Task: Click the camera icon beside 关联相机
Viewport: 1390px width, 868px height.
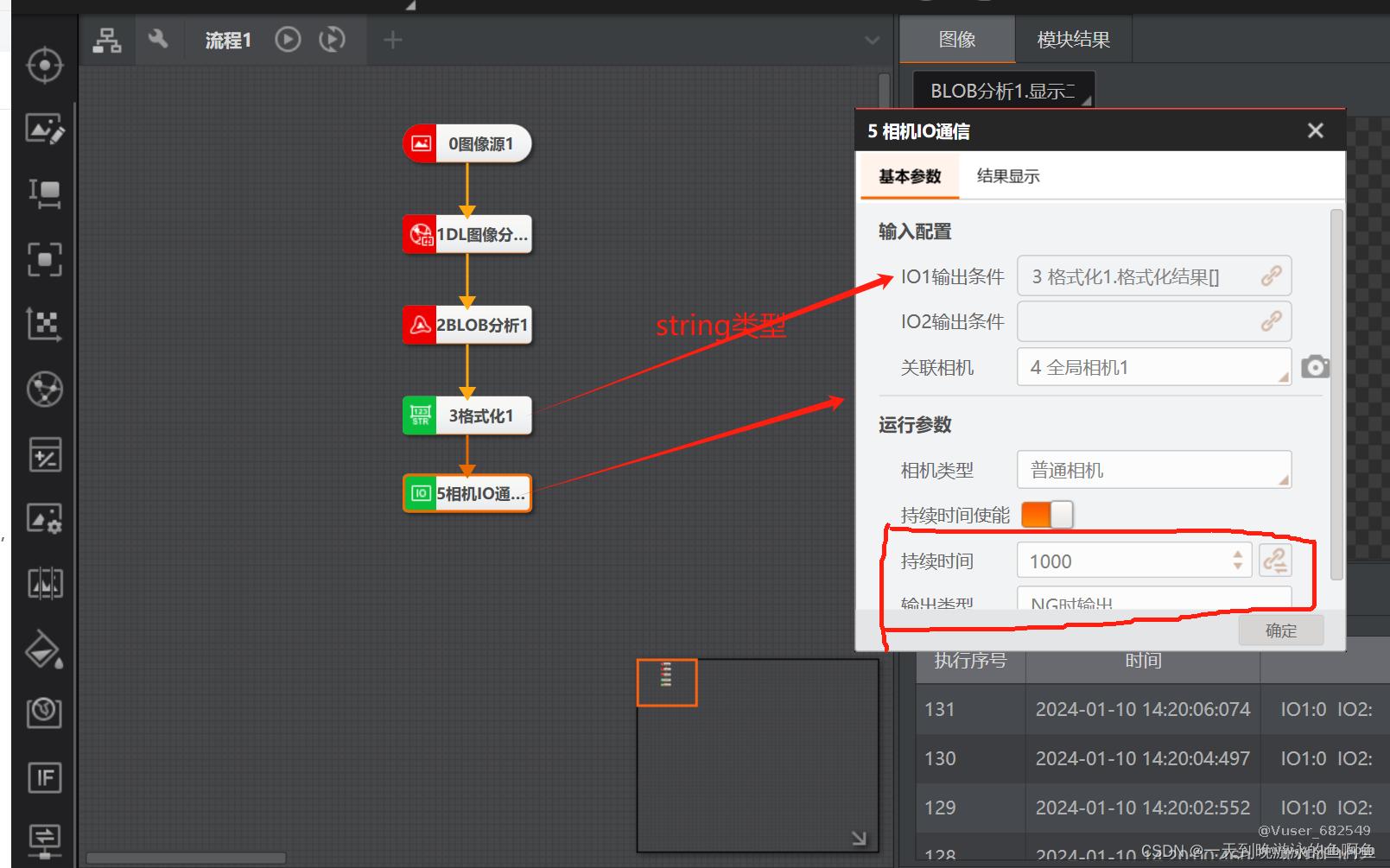Action: (x=1315, y=367)
